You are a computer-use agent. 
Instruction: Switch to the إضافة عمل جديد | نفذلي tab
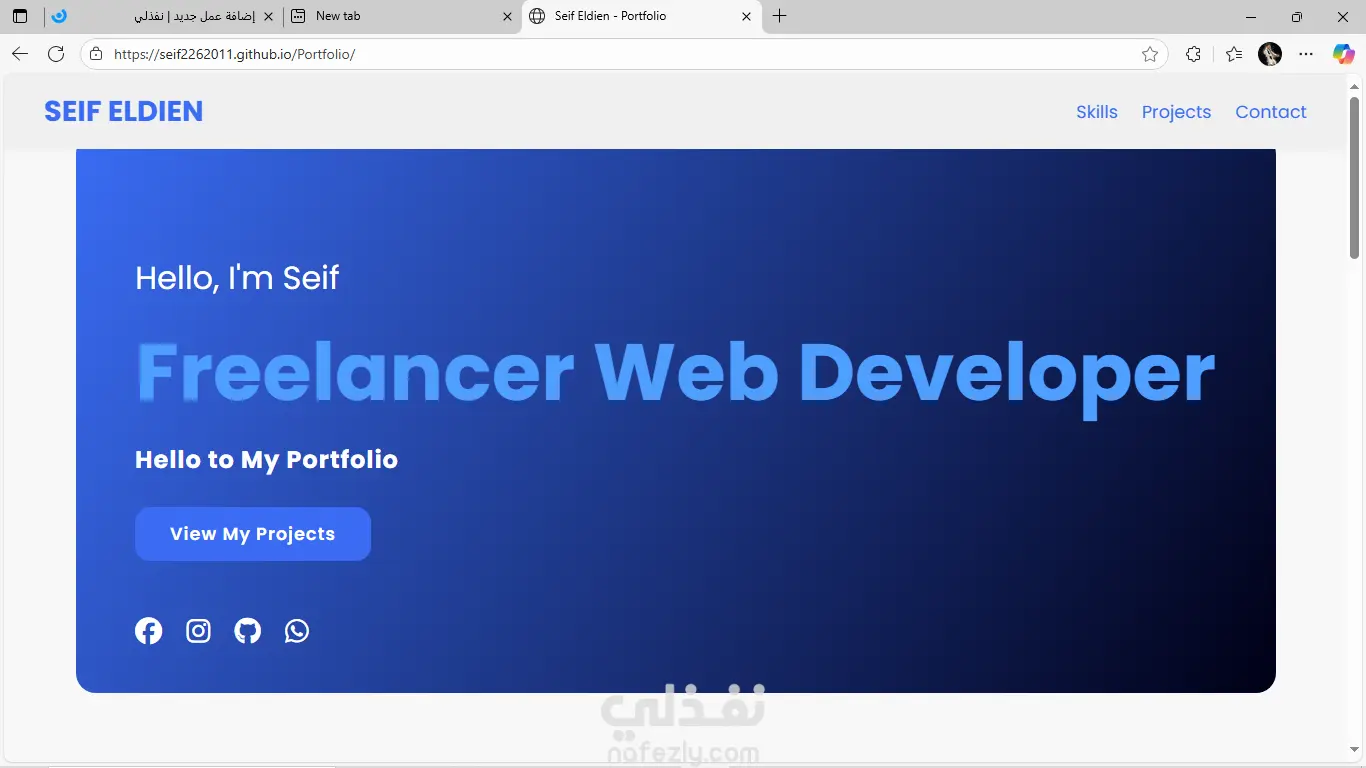click(x=163, y=16)
